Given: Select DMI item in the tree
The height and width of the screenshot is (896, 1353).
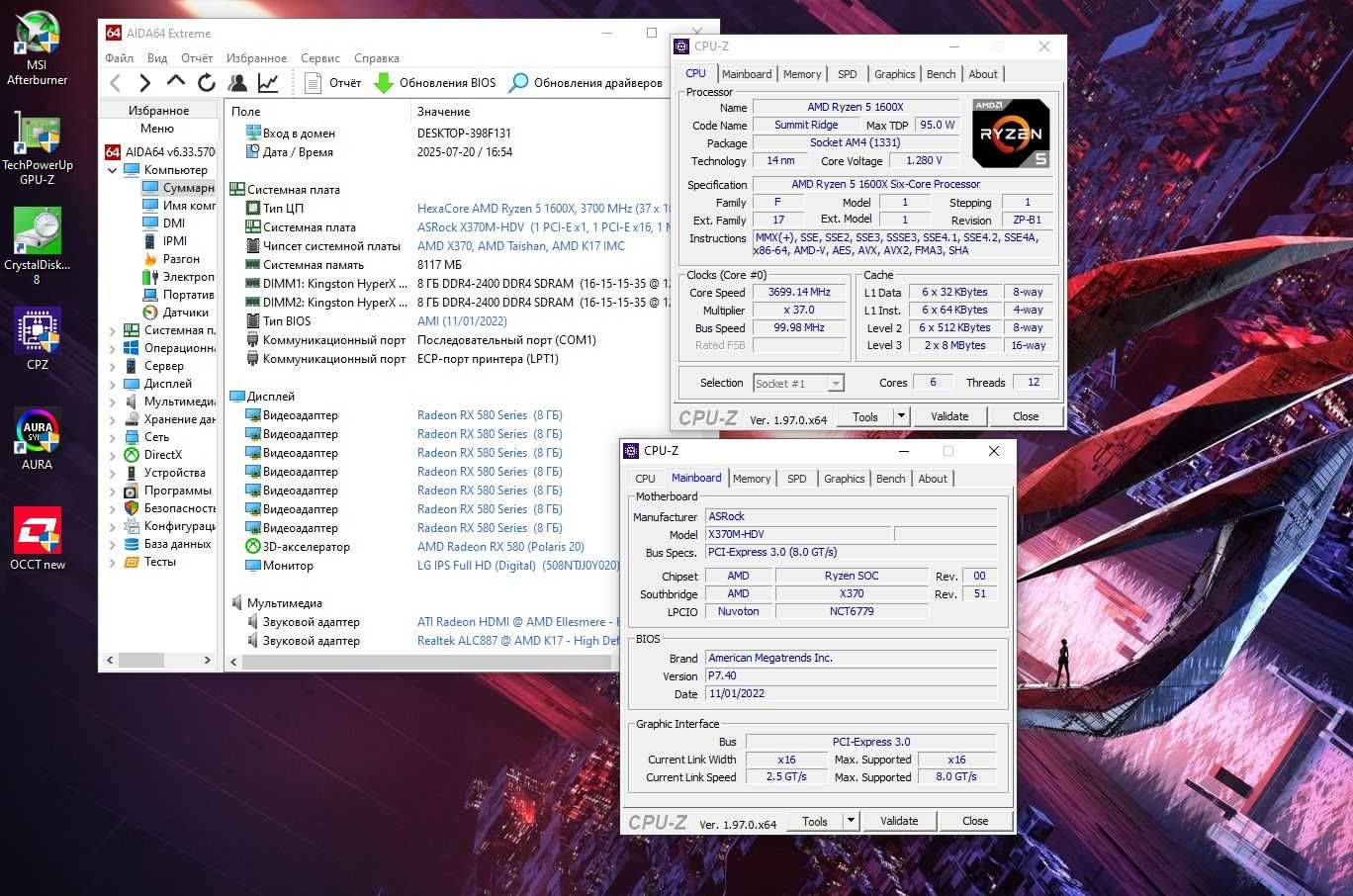Looking at the screenshot, I should point(164,223).
